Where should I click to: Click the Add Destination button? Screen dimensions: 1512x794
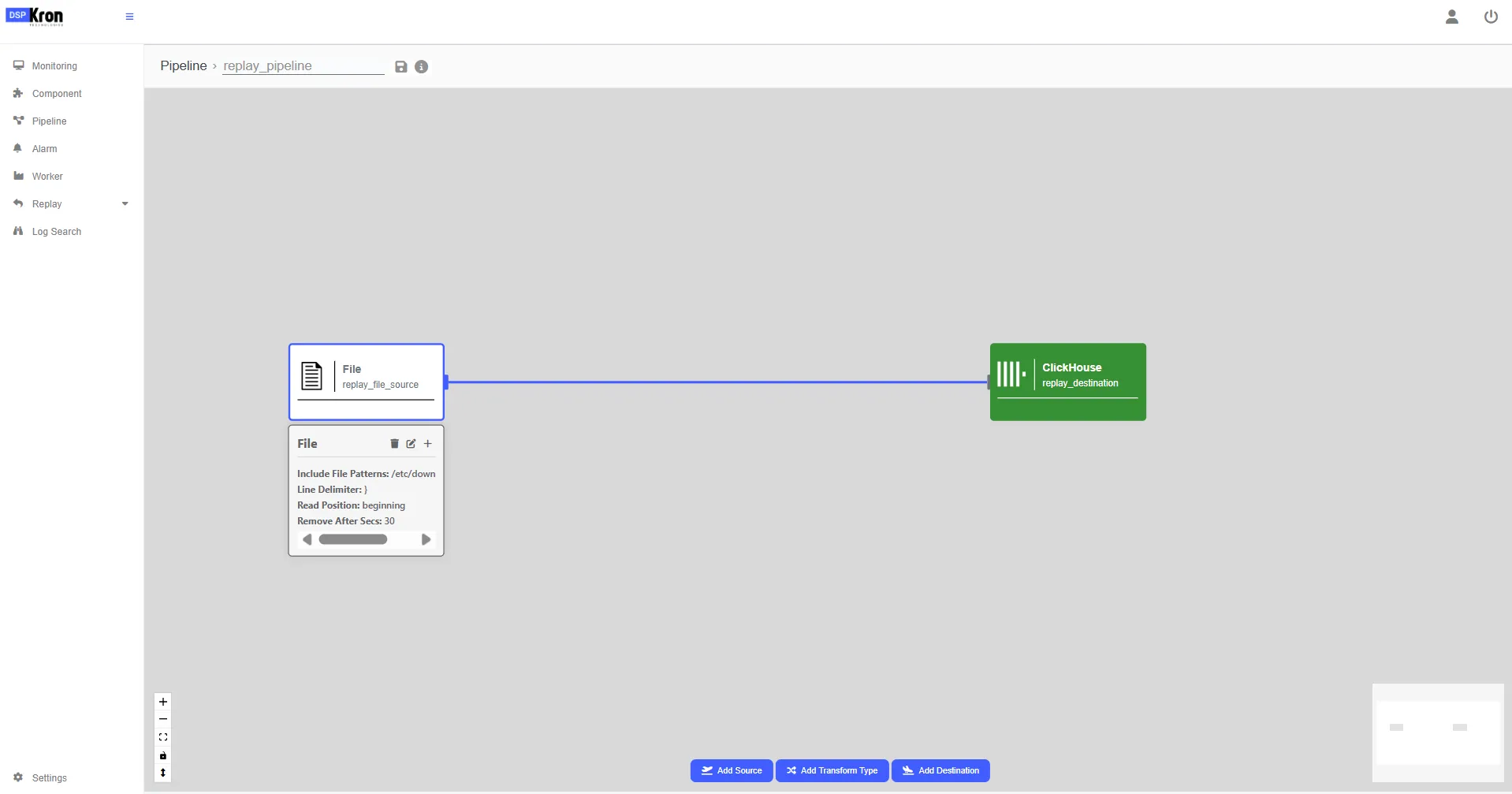(940, 771)
